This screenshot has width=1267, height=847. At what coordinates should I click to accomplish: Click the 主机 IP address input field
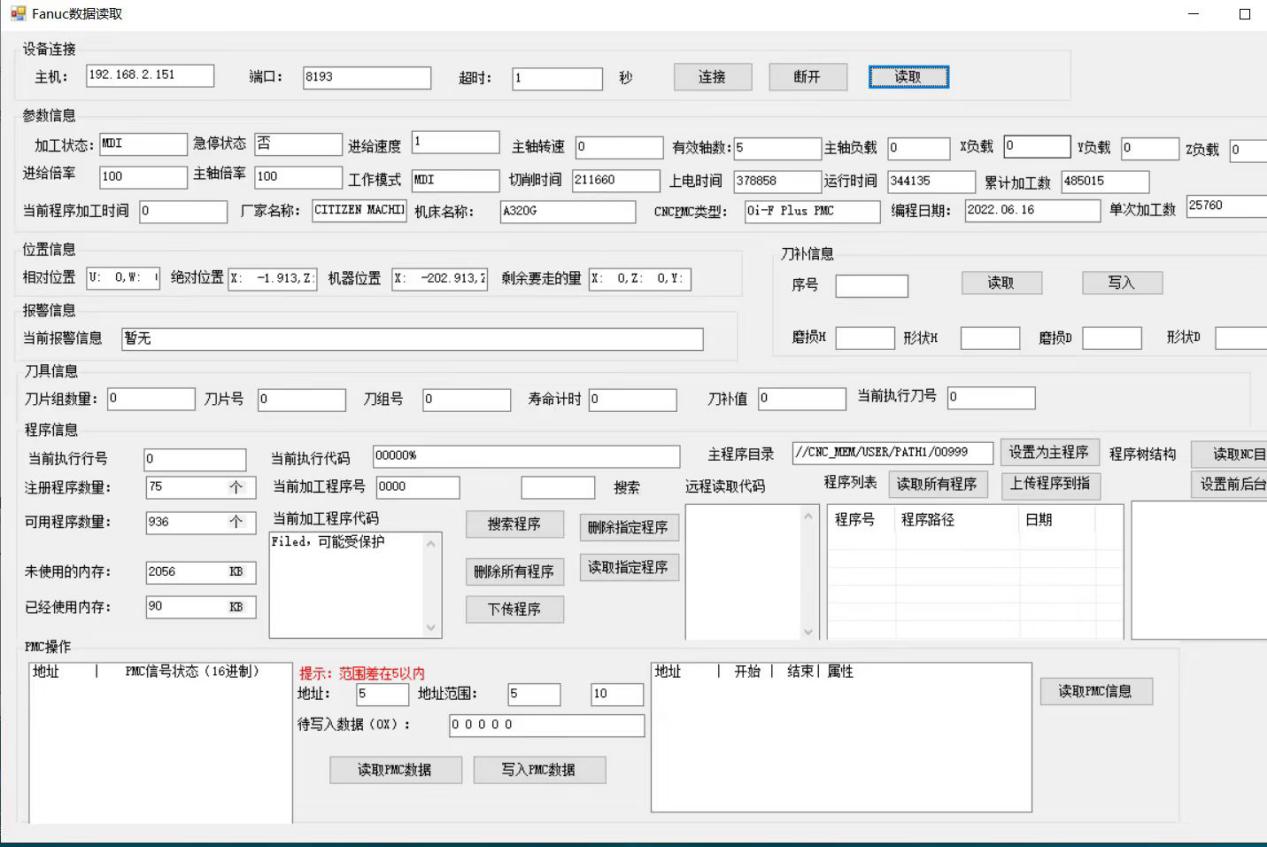tap(150, 76)
